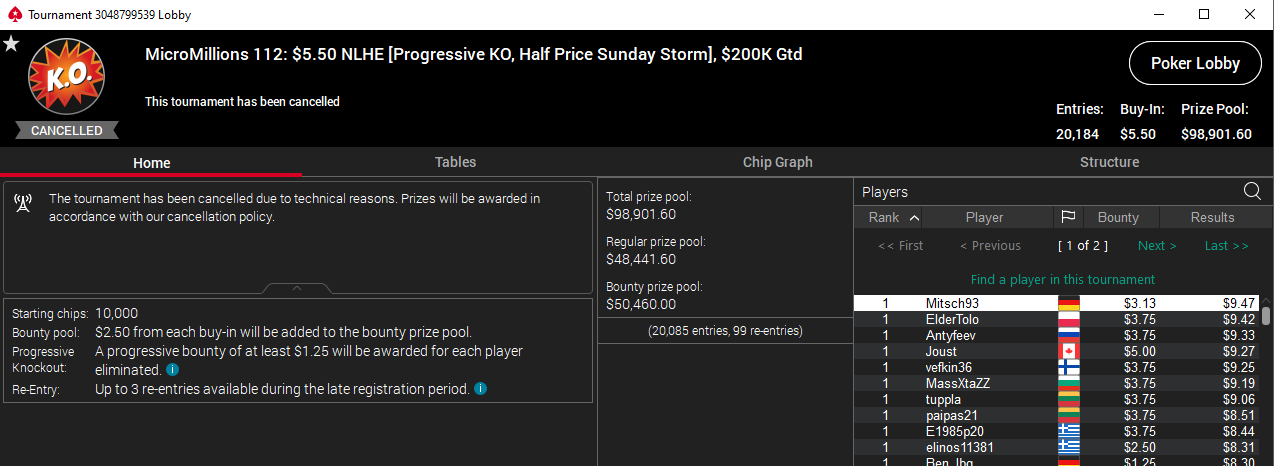Open the Structure tab
The width and height of the screenshot is (1274, 466).
pos(1109,162)
